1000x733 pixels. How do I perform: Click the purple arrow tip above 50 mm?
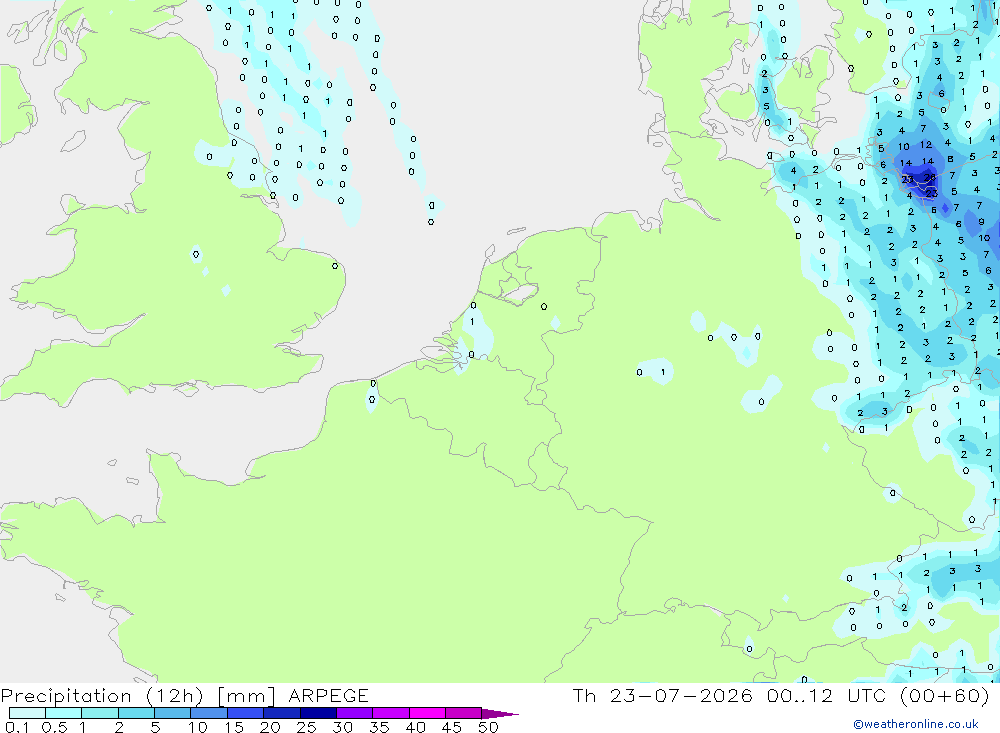pyautogui.click(x=500, y=713)
